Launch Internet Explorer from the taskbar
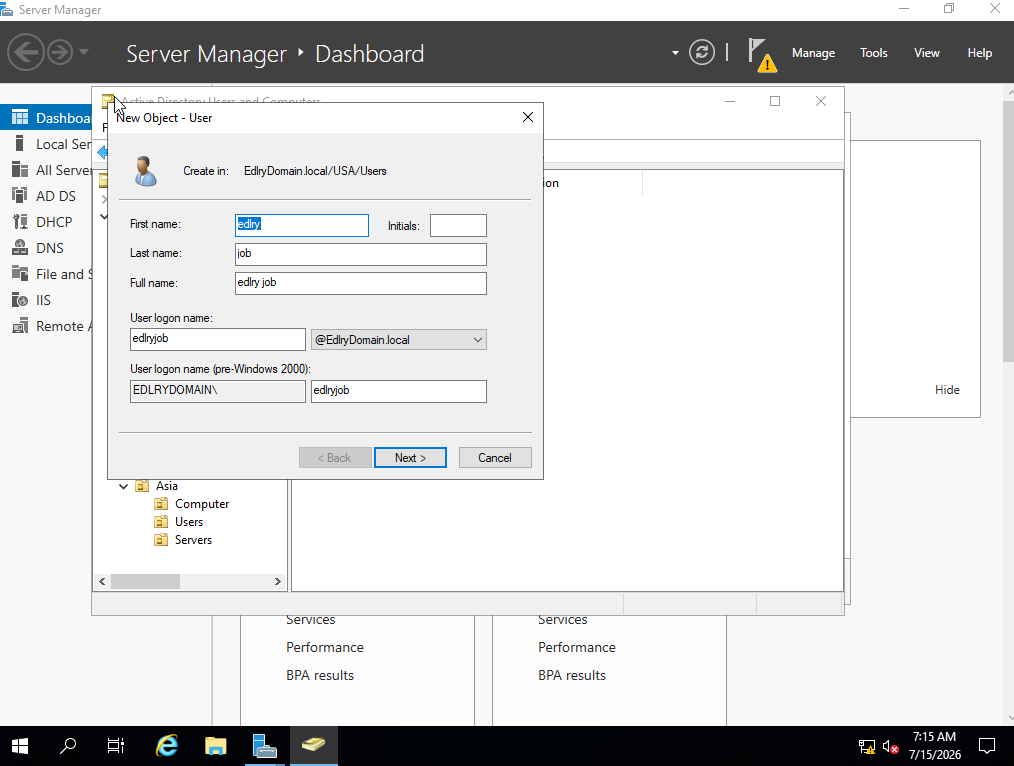 pyautogui.click(x=167, y=746)
